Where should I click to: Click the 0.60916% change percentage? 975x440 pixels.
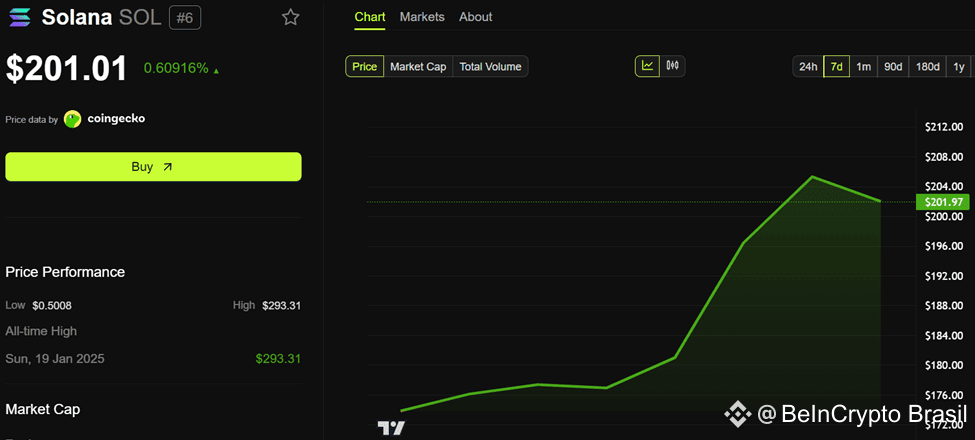coord(176,68)
